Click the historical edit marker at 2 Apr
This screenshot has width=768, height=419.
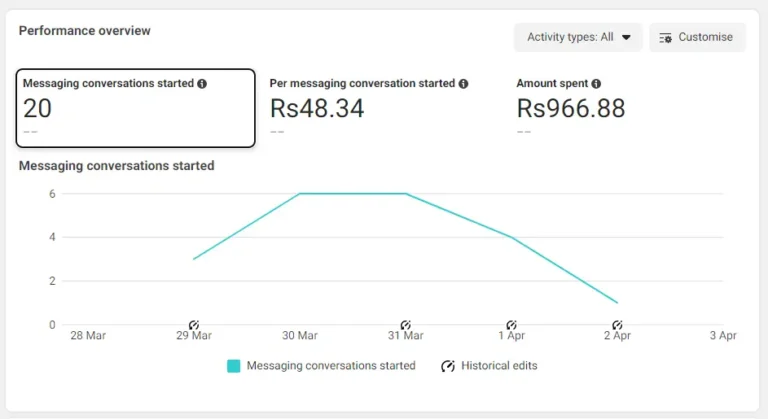coord(617,324)
